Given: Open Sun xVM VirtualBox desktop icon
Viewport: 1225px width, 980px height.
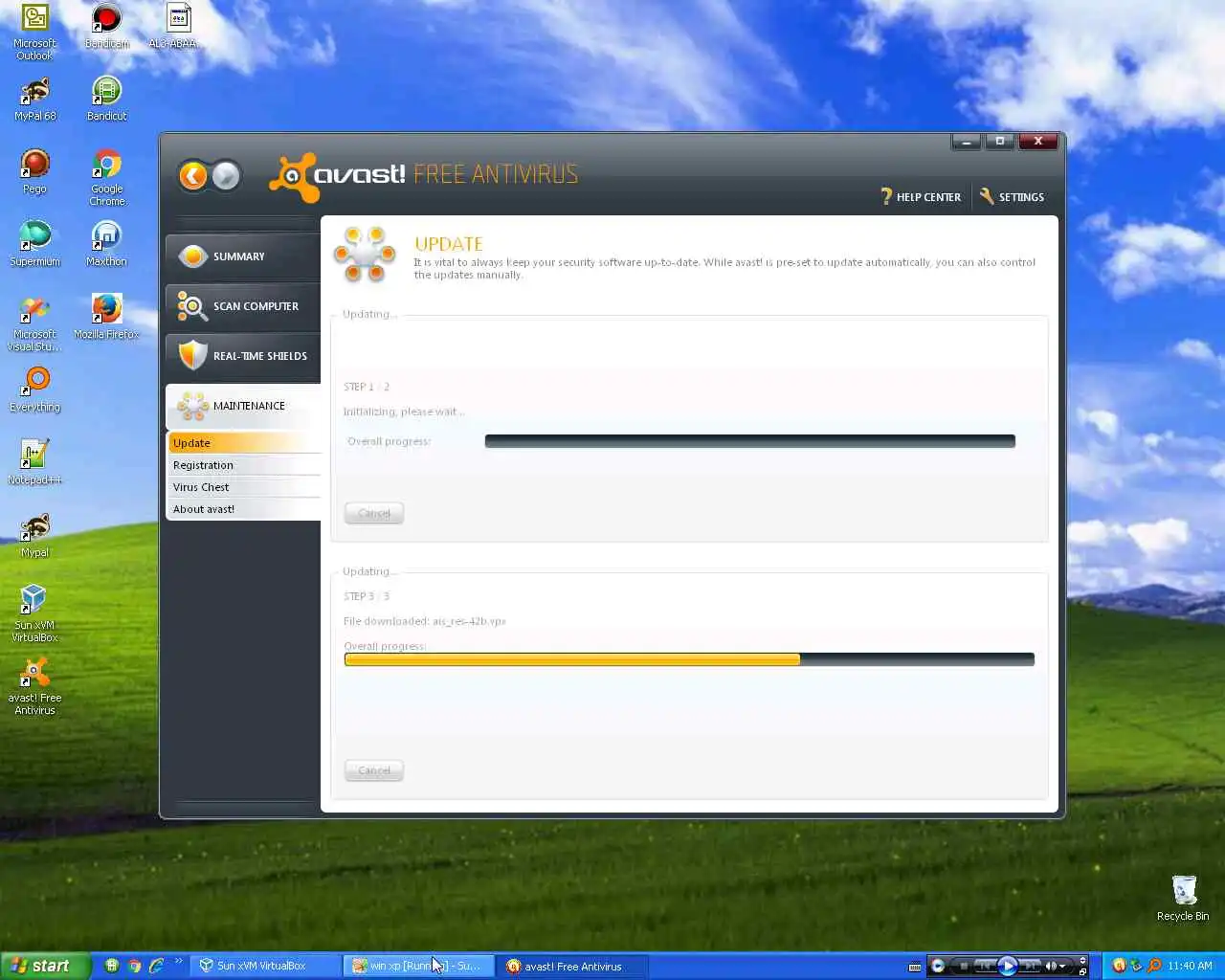Looking at the screenshot, I should (x=34, y=614).
